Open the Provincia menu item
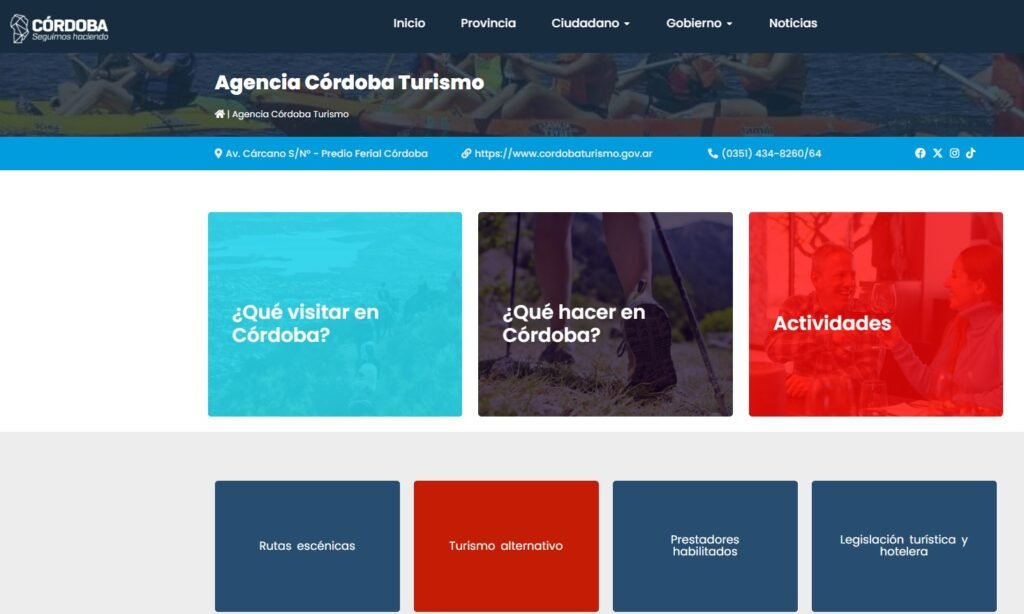 coord(488,24)
